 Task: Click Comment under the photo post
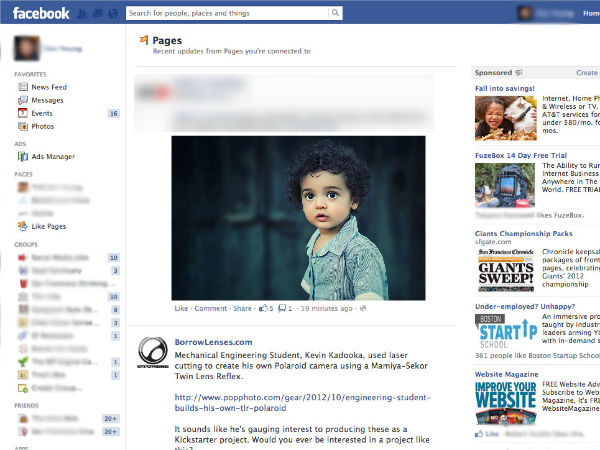[x=210, y=308]
